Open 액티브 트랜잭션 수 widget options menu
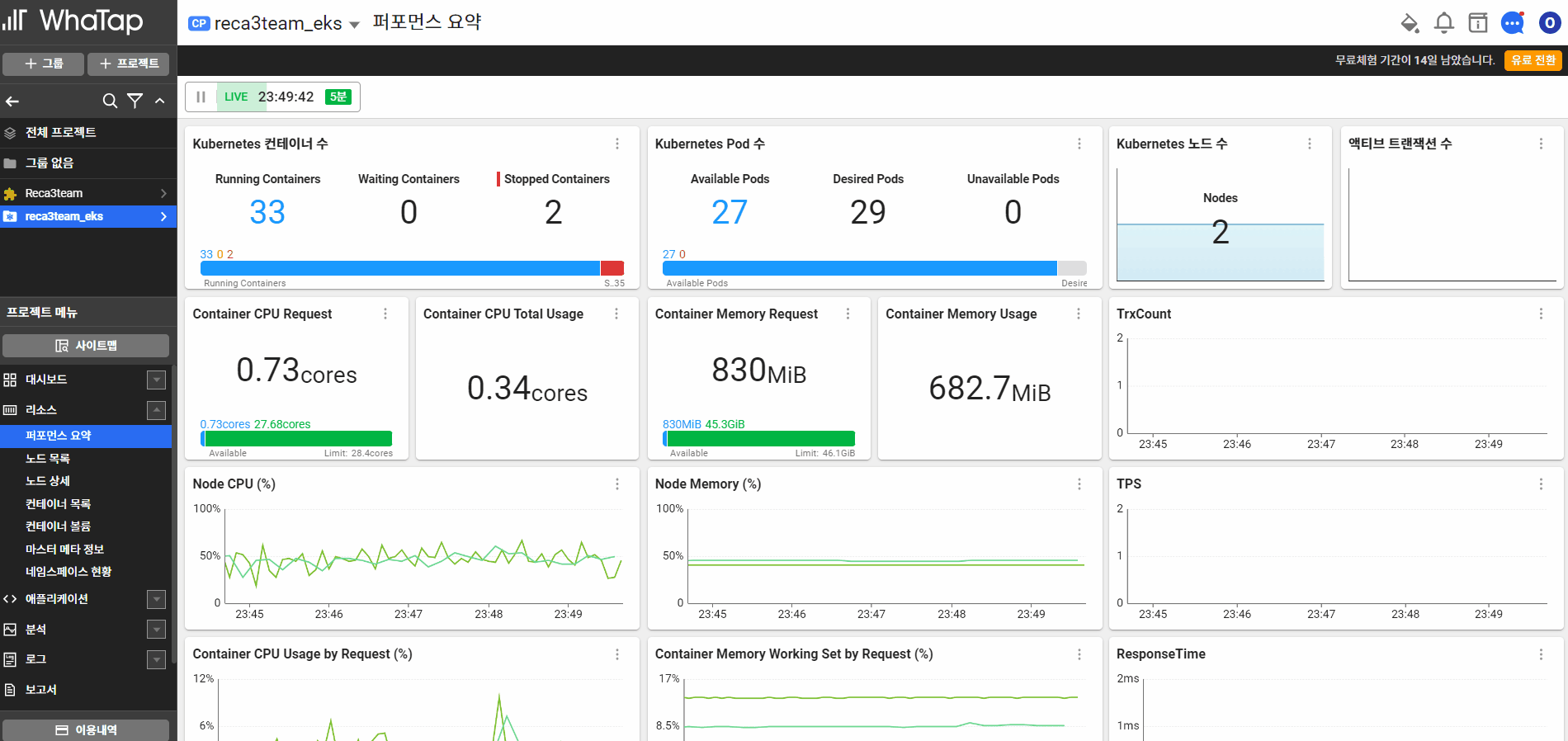This screenshot has height=741, width=1568. [x=1541, y=144]
